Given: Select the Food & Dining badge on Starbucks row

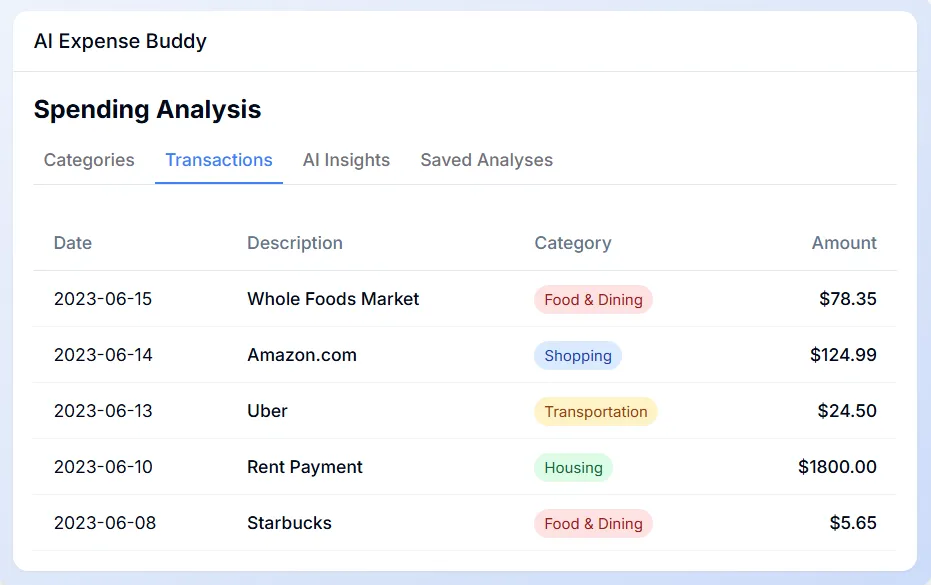Looking at the screenshot, I should click(592, 523).
